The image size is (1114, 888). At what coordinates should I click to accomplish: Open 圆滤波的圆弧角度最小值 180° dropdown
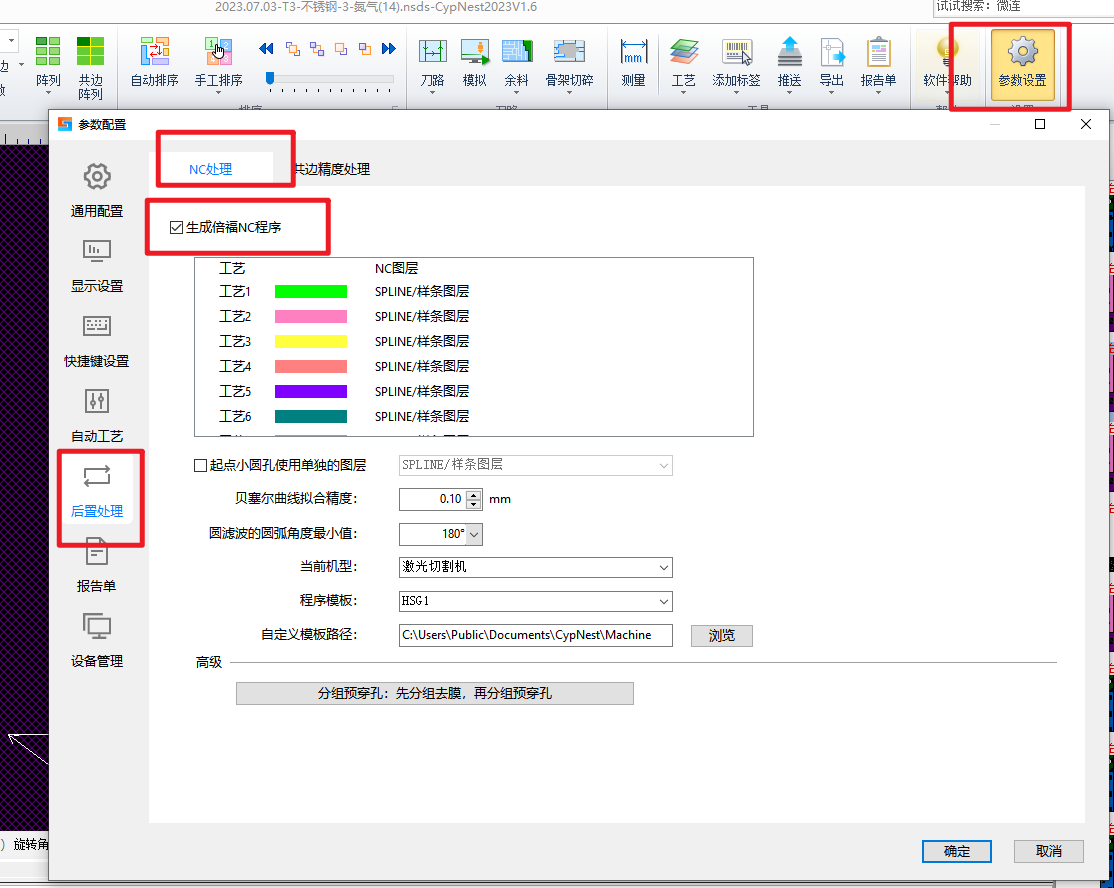[475, 534]
